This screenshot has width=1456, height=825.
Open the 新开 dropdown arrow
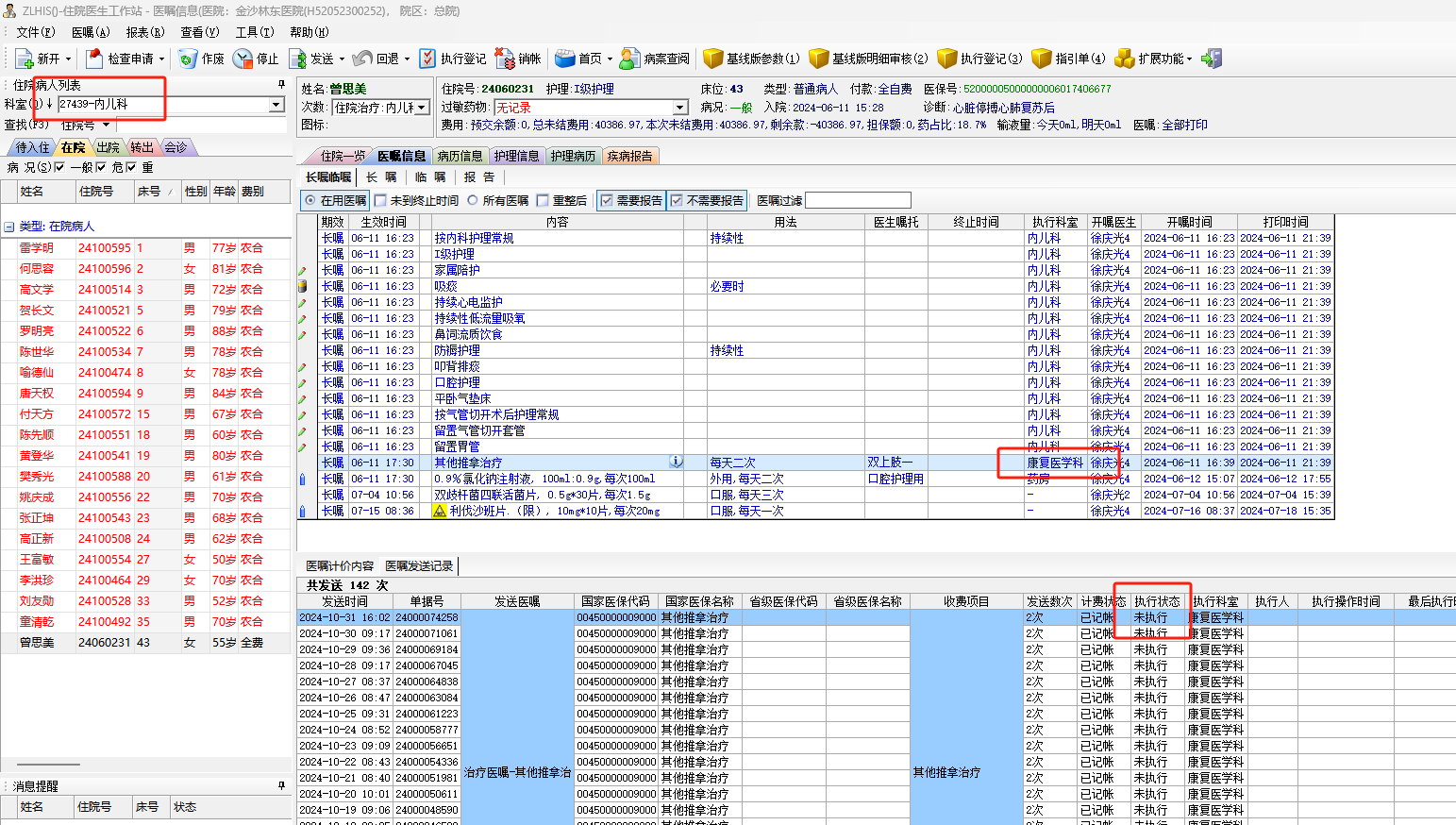(69, 59)
